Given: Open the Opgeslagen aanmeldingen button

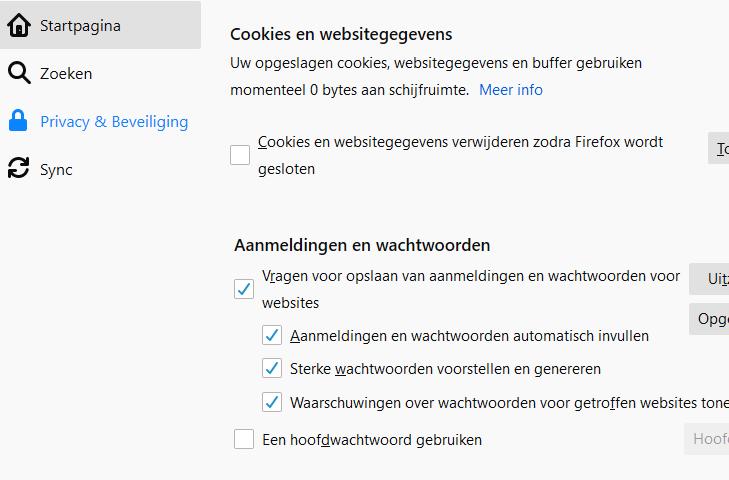Looking at the screenshot, I should click(x=710, y=319).
